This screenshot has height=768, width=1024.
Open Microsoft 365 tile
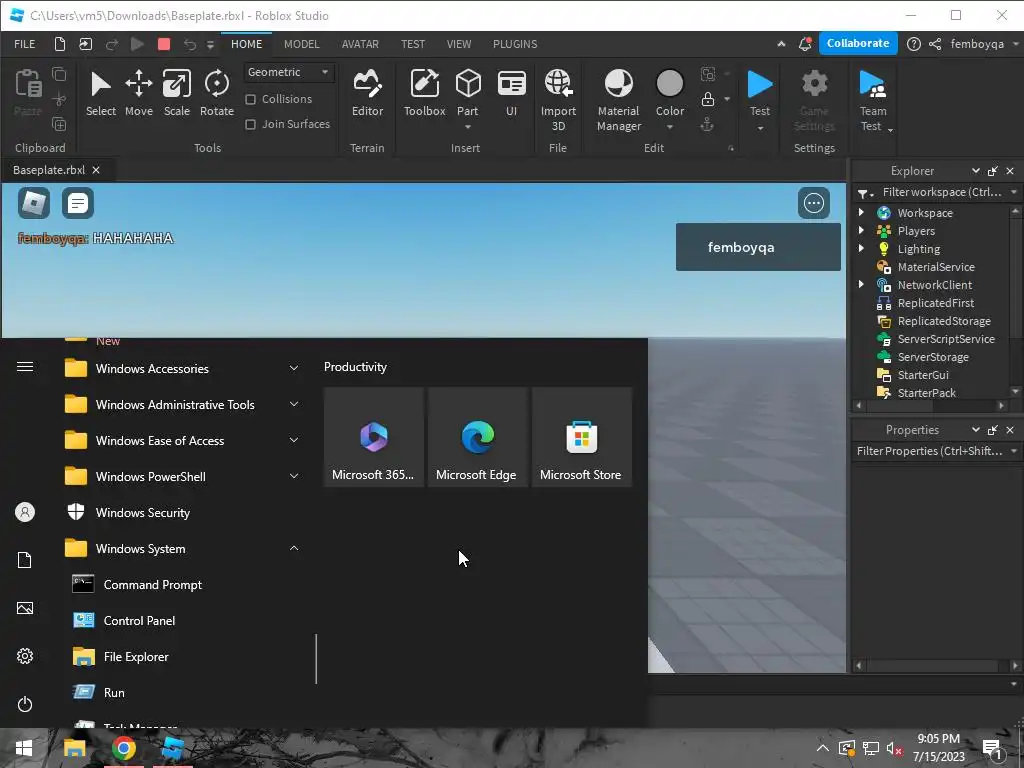pyautogui.click(x=374, y=437)
